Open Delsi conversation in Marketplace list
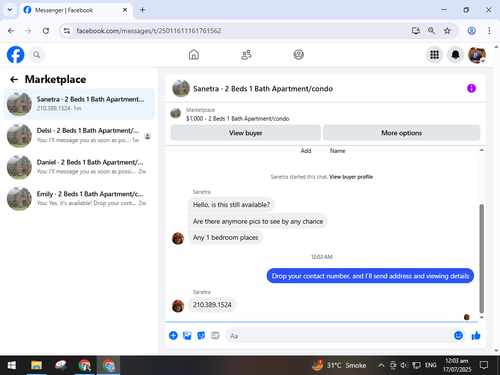Image resolution: width=500 pixels, height=375 pixels. pyautogui.click(x=79, y=135)
